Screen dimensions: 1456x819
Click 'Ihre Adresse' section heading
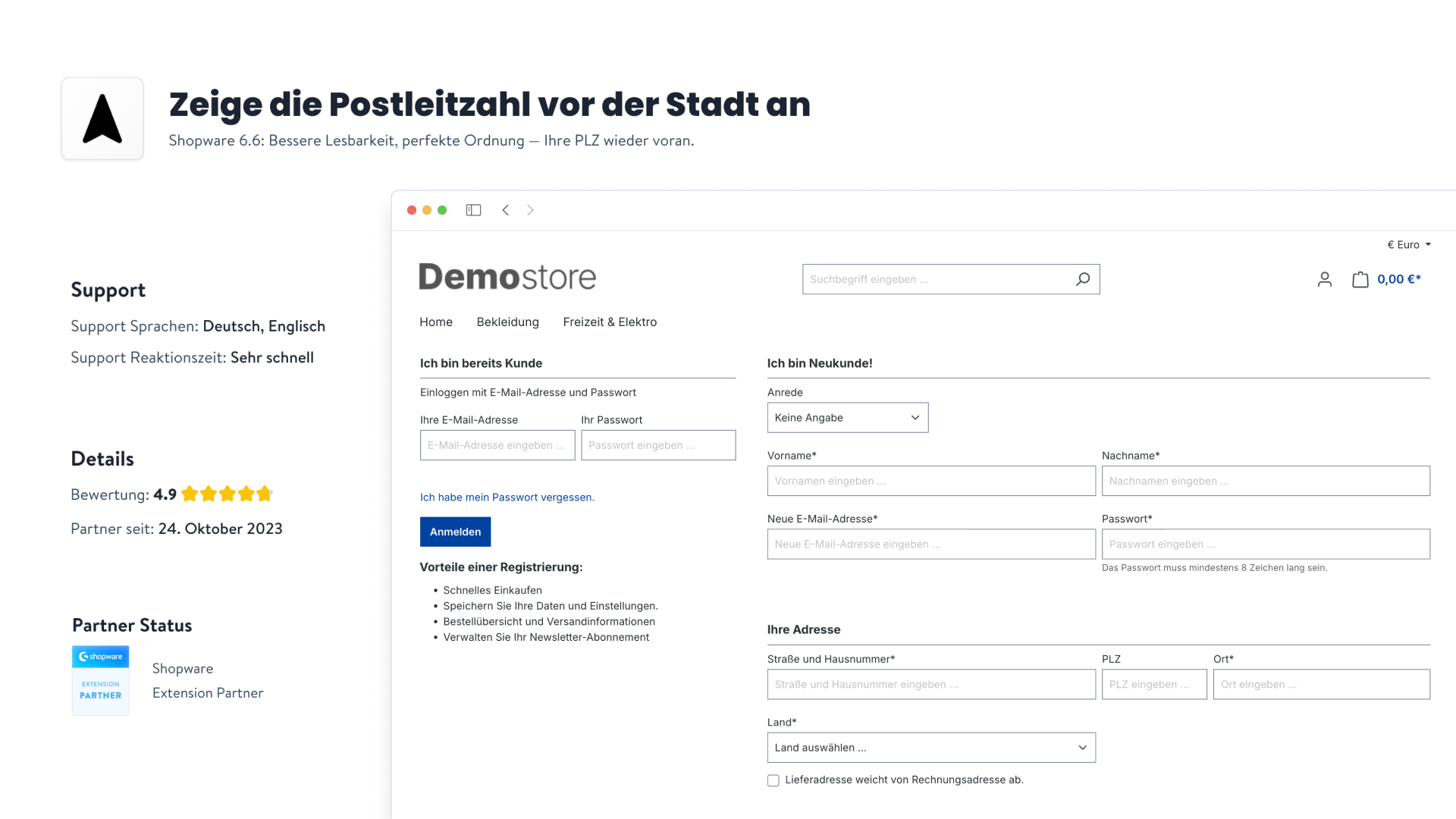click(x=804, y=629)
